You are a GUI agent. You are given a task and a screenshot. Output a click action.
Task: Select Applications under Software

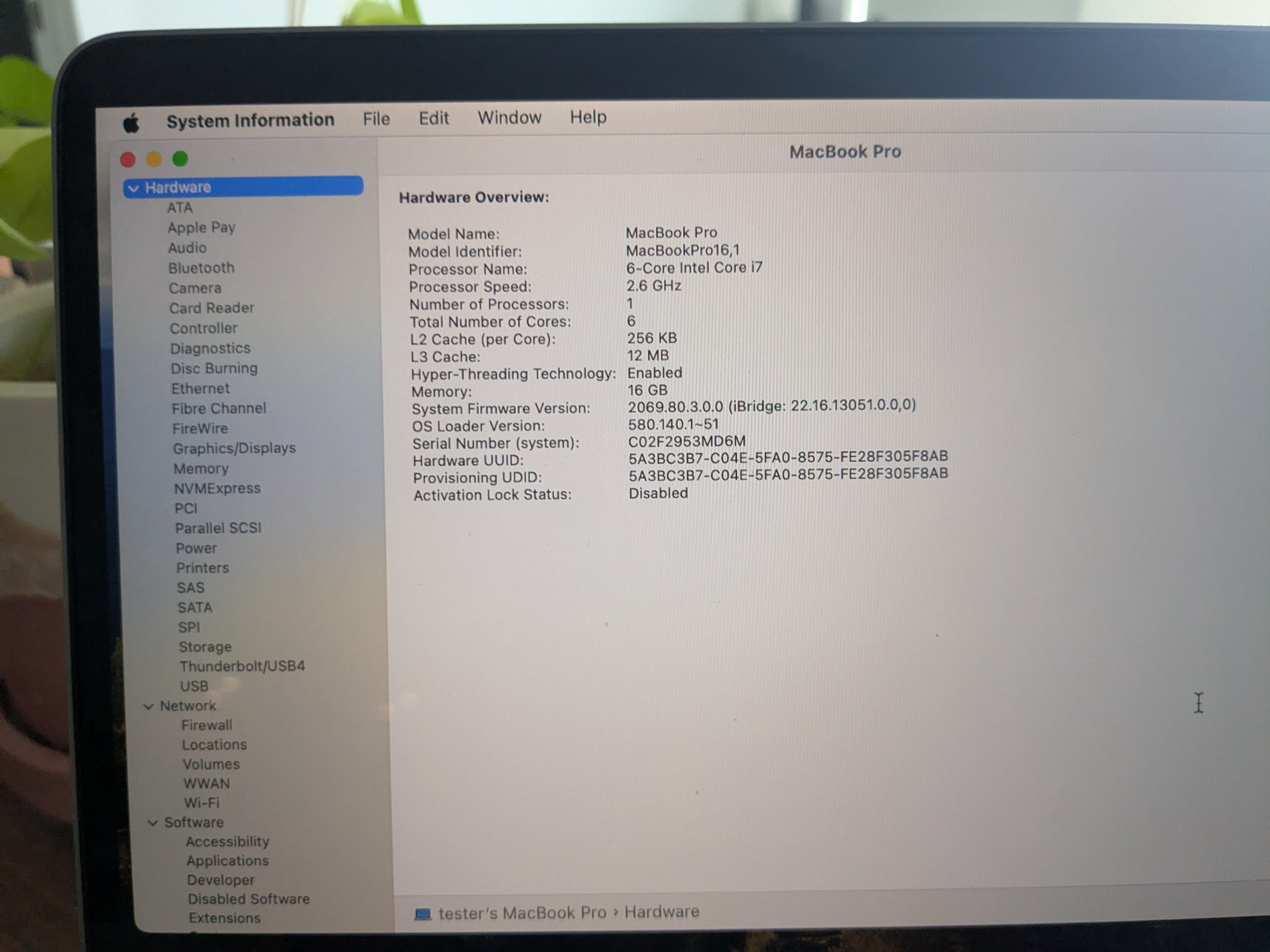click(227, 861)
